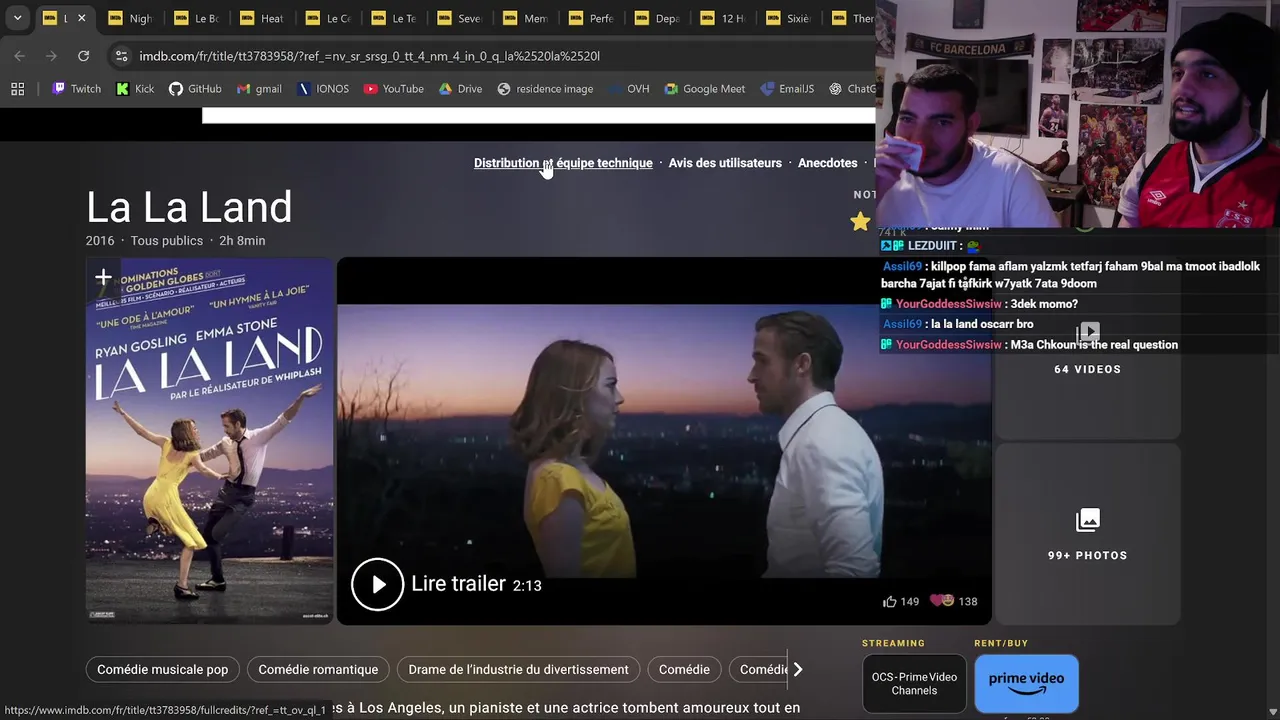This screenshot has height=720, width=1280.
Task: Open the gmail bookmark
Action: [259, 89]
